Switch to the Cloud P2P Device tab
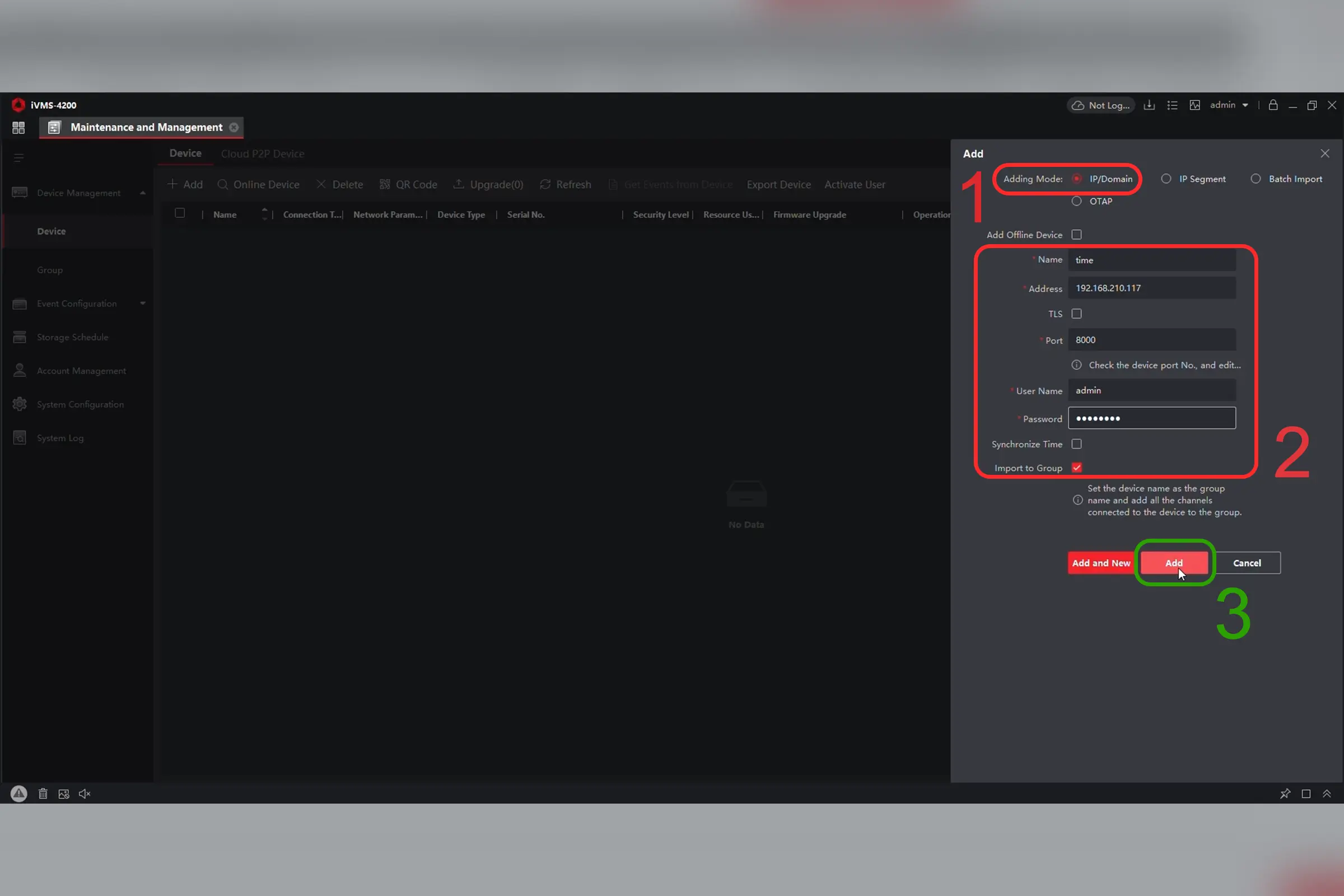1344x896 pixels. point(262,153)
